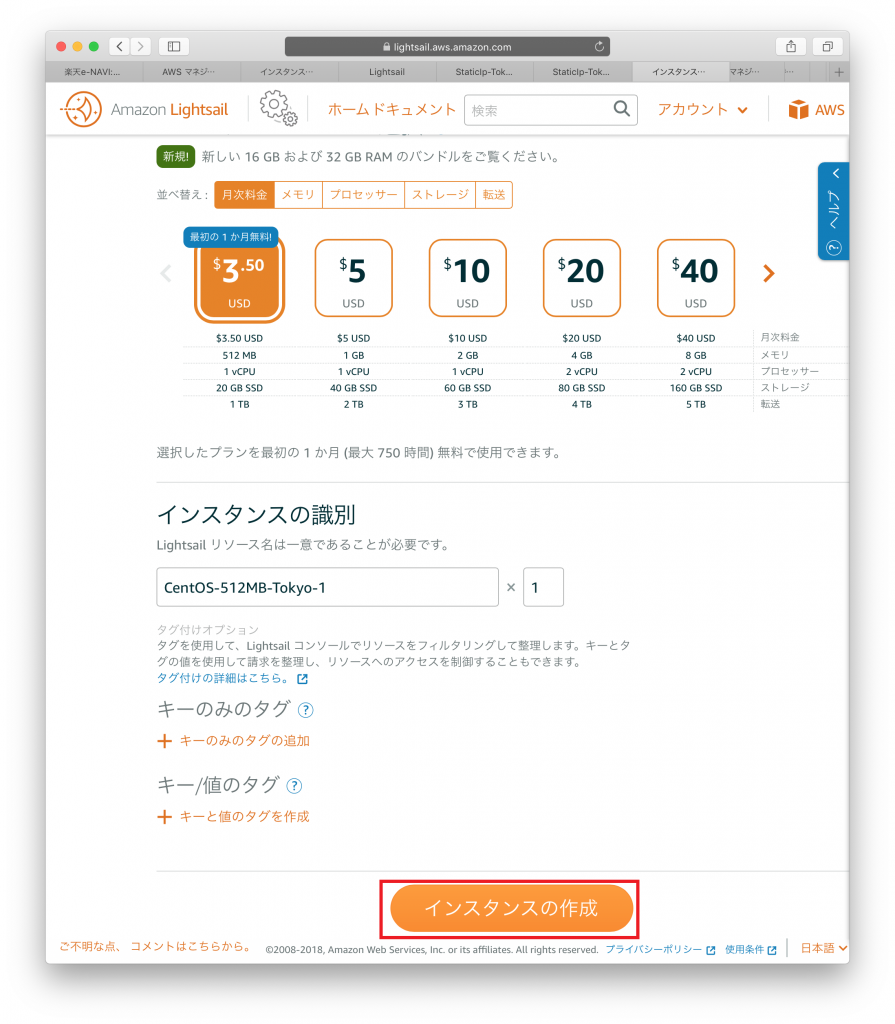Show all tabs with the tab overview icon

(828, 46)
